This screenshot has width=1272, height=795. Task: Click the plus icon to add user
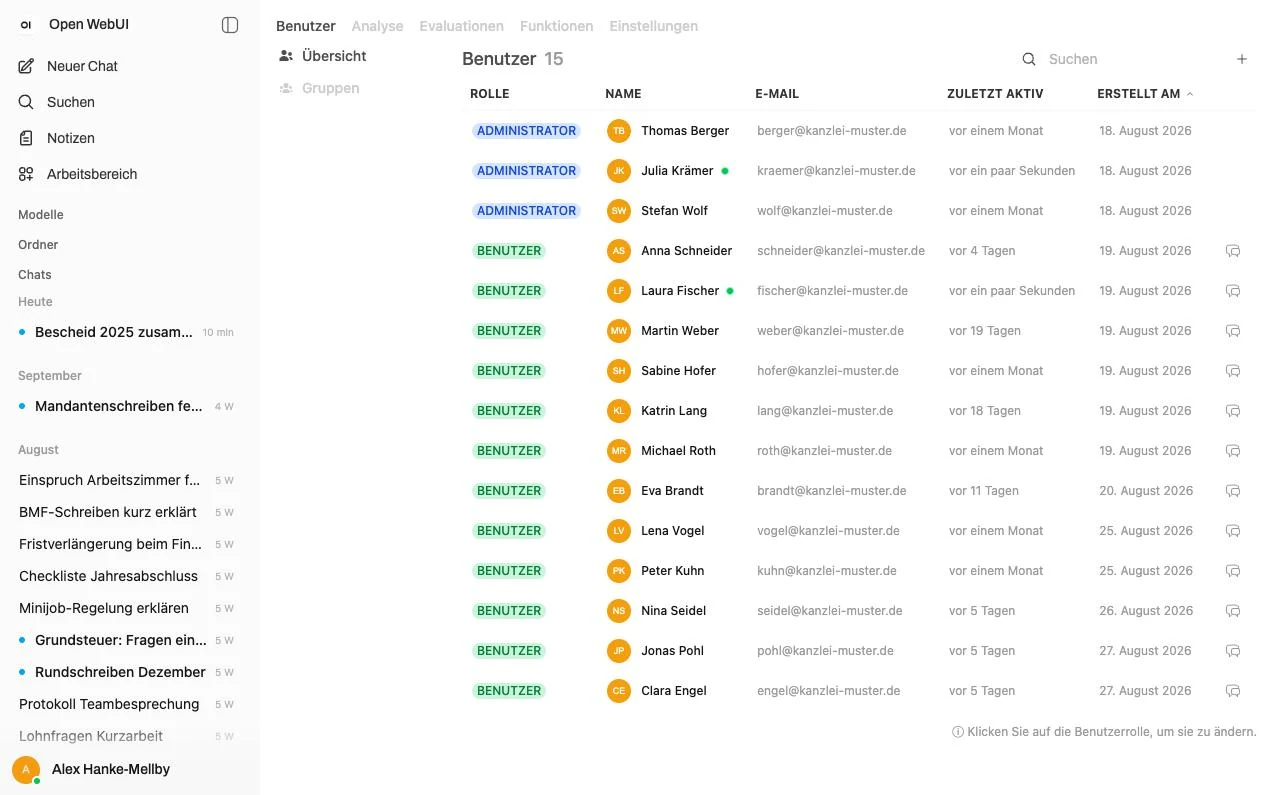1242,59
